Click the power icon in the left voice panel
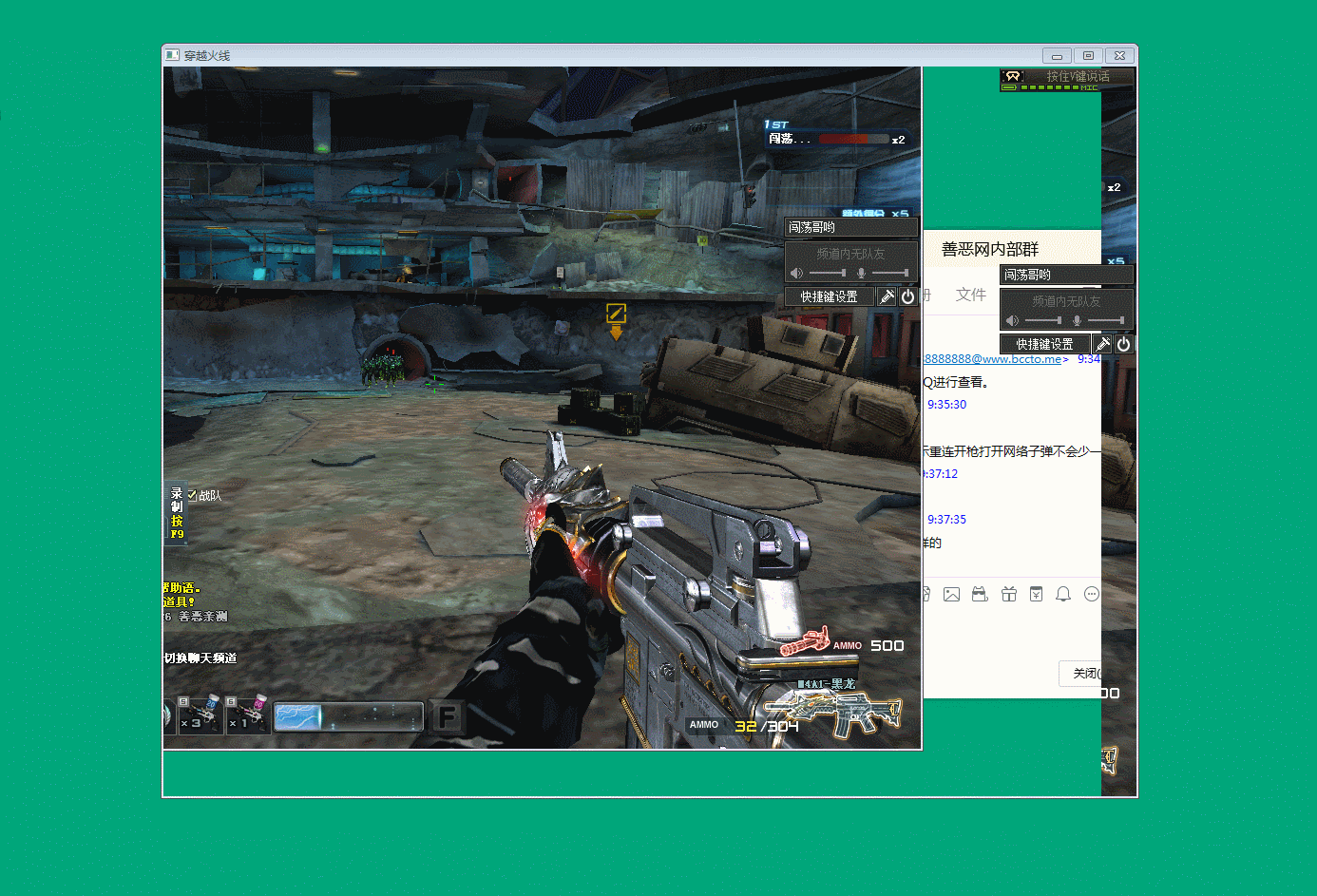 pyautogui.click(x=908, y=296)
